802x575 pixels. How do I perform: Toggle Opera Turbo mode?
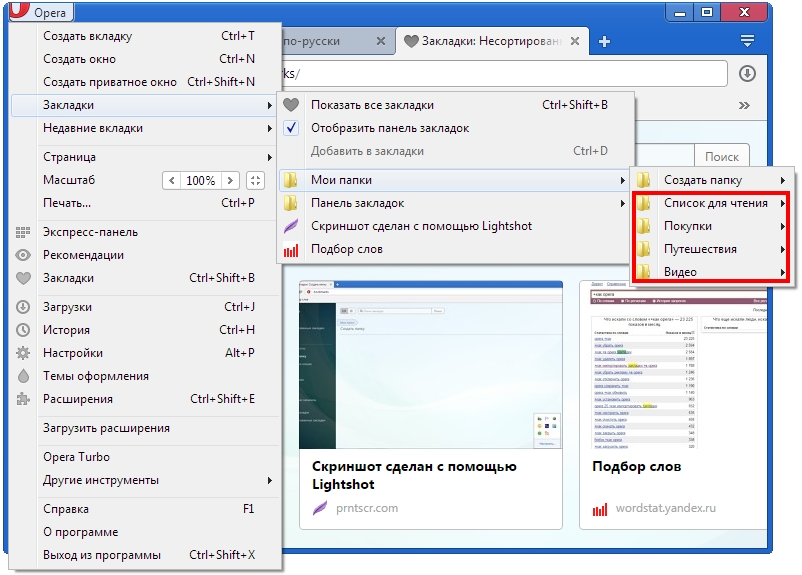[x=146, y=457]
